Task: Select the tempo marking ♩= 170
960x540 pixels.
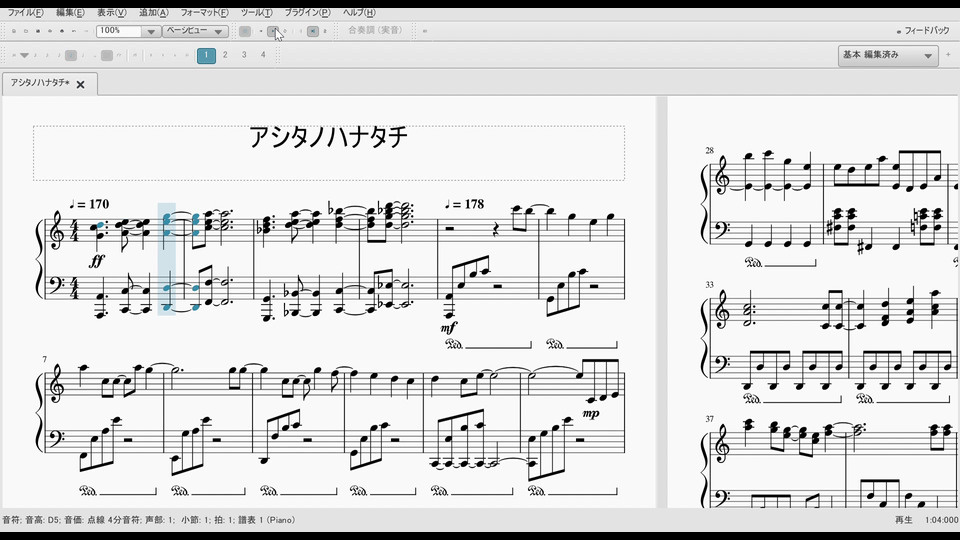Action: pos(89,204)
